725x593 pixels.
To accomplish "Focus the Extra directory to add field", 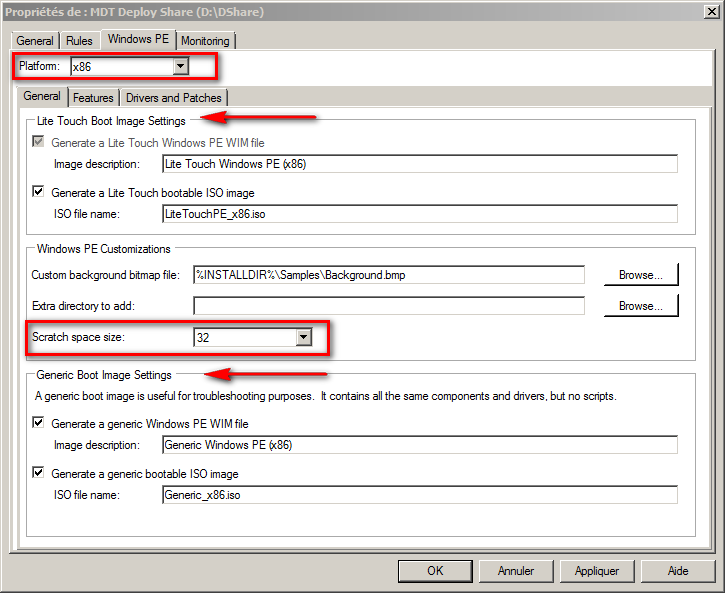I will (x=388, y=306).
